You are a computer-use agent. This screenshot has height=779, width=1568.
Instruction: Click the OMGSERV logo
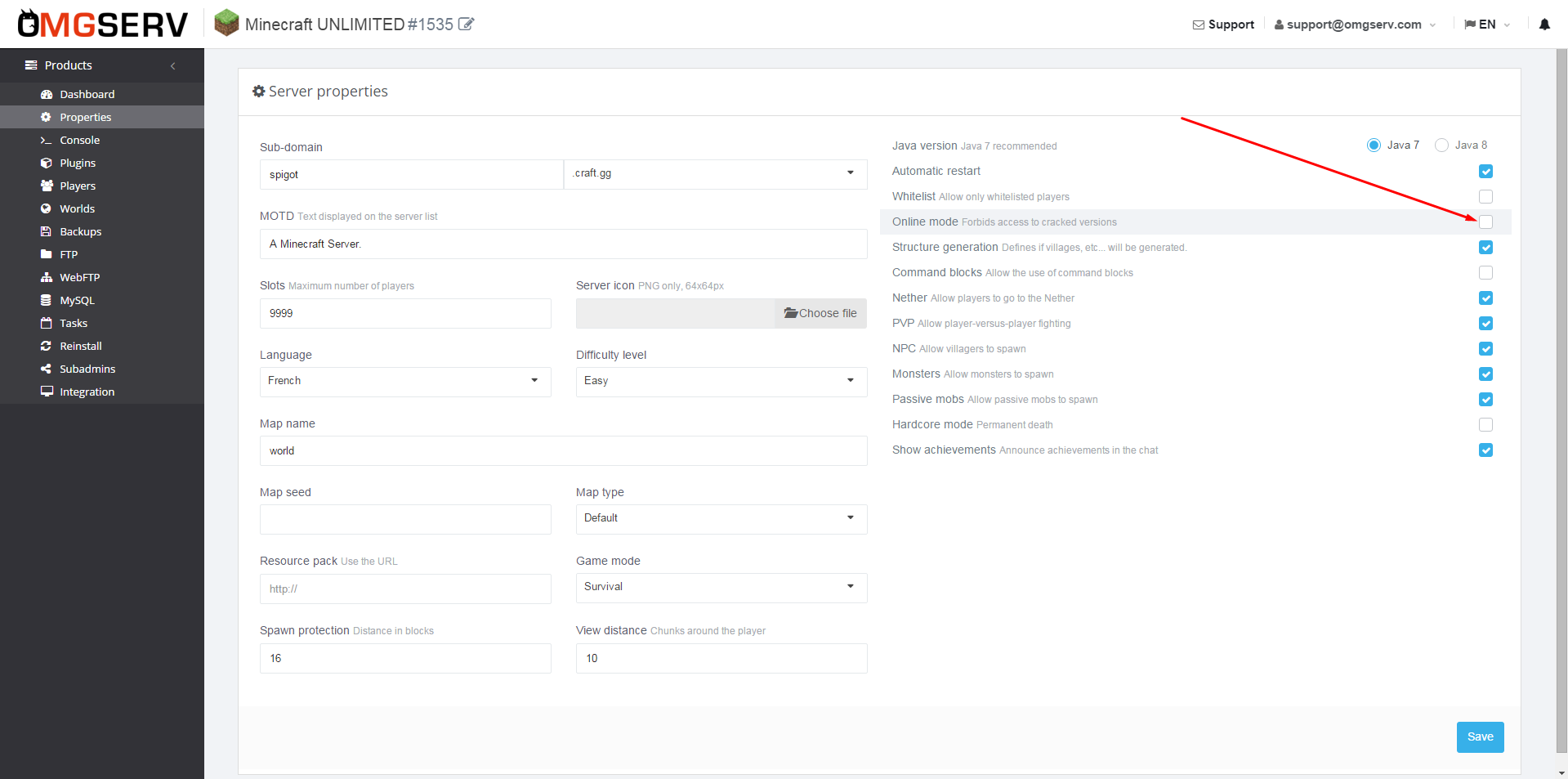point(103,25)
